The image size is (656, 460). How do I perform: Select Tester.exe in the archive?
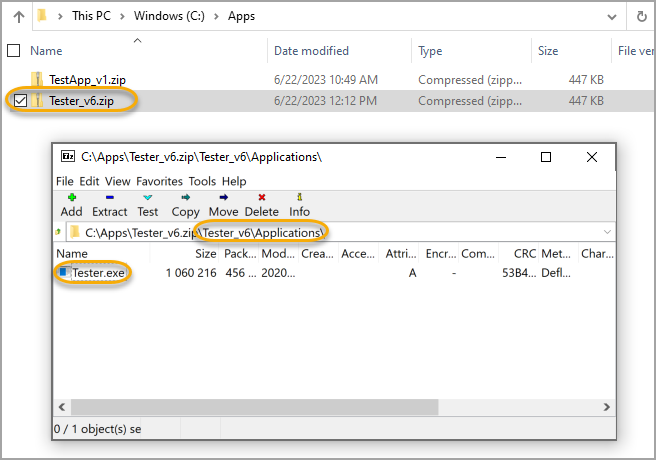(99, 272)
